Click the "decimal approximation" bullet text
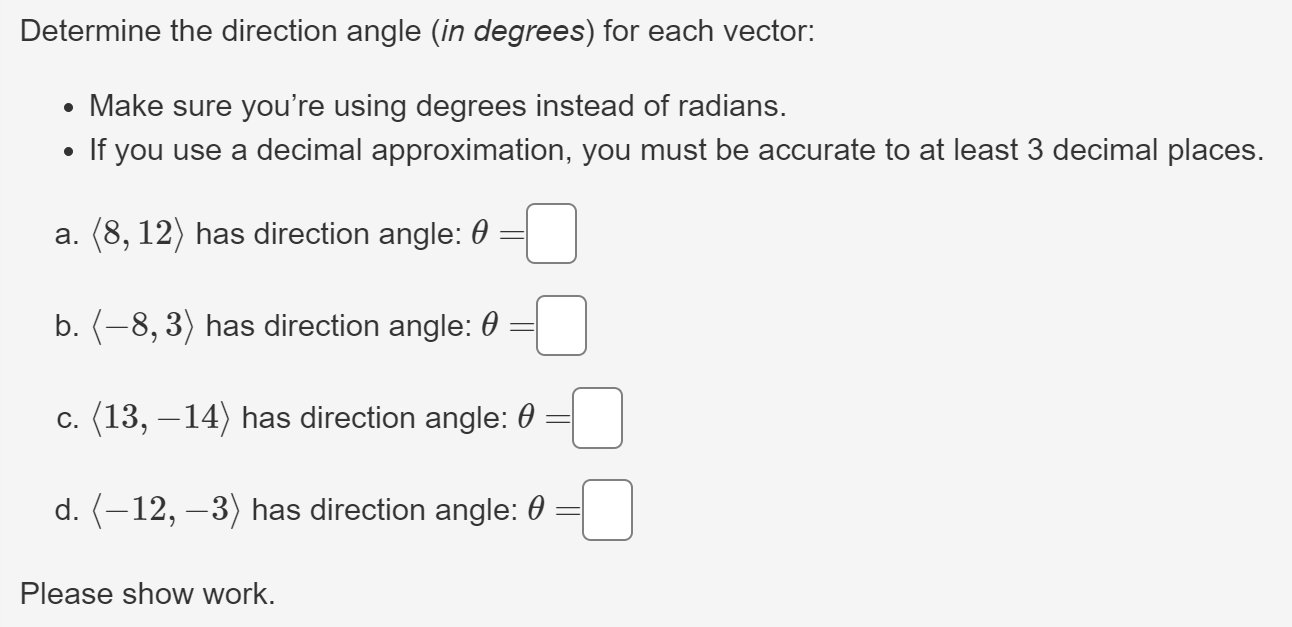The height and width of the screenshot is (627, 1292). [677, 151]
